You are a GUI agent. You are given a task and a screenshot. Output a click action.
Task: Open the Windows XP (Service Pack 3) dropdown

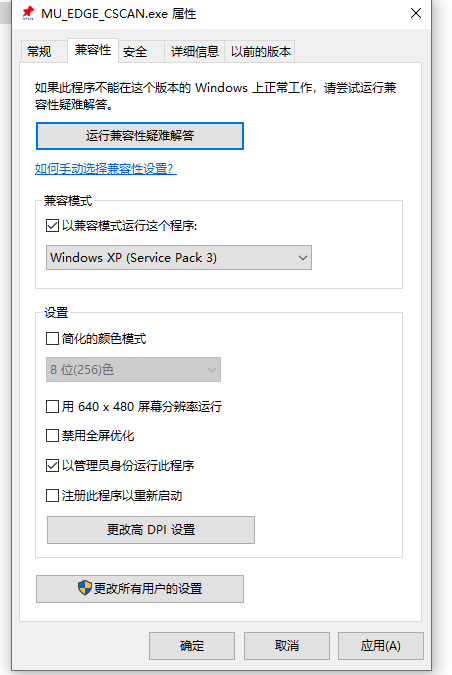tap(179, 257)
